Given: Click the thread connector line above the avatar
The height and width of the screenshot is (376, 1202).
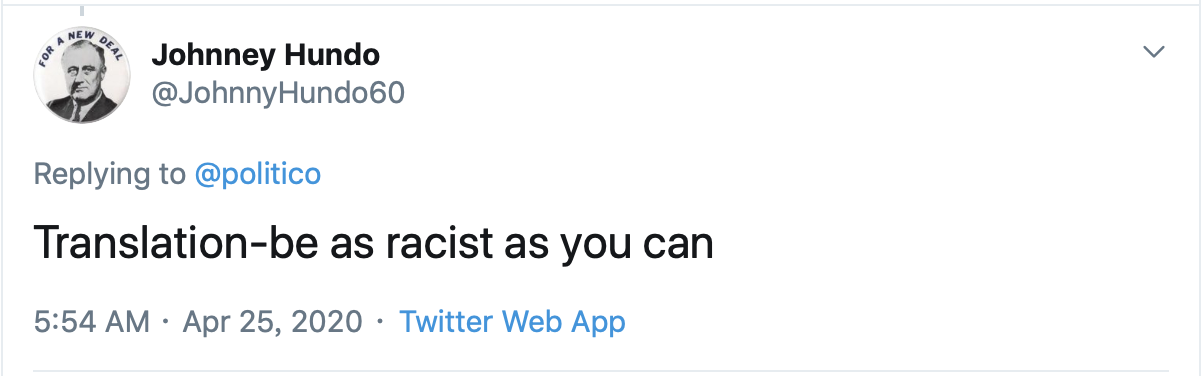Looking at the screenshot, I should 83,10.
